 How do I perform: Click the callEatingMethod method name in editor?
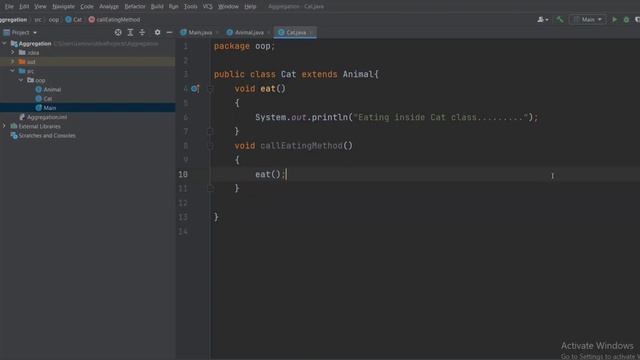tap(302, 146)
